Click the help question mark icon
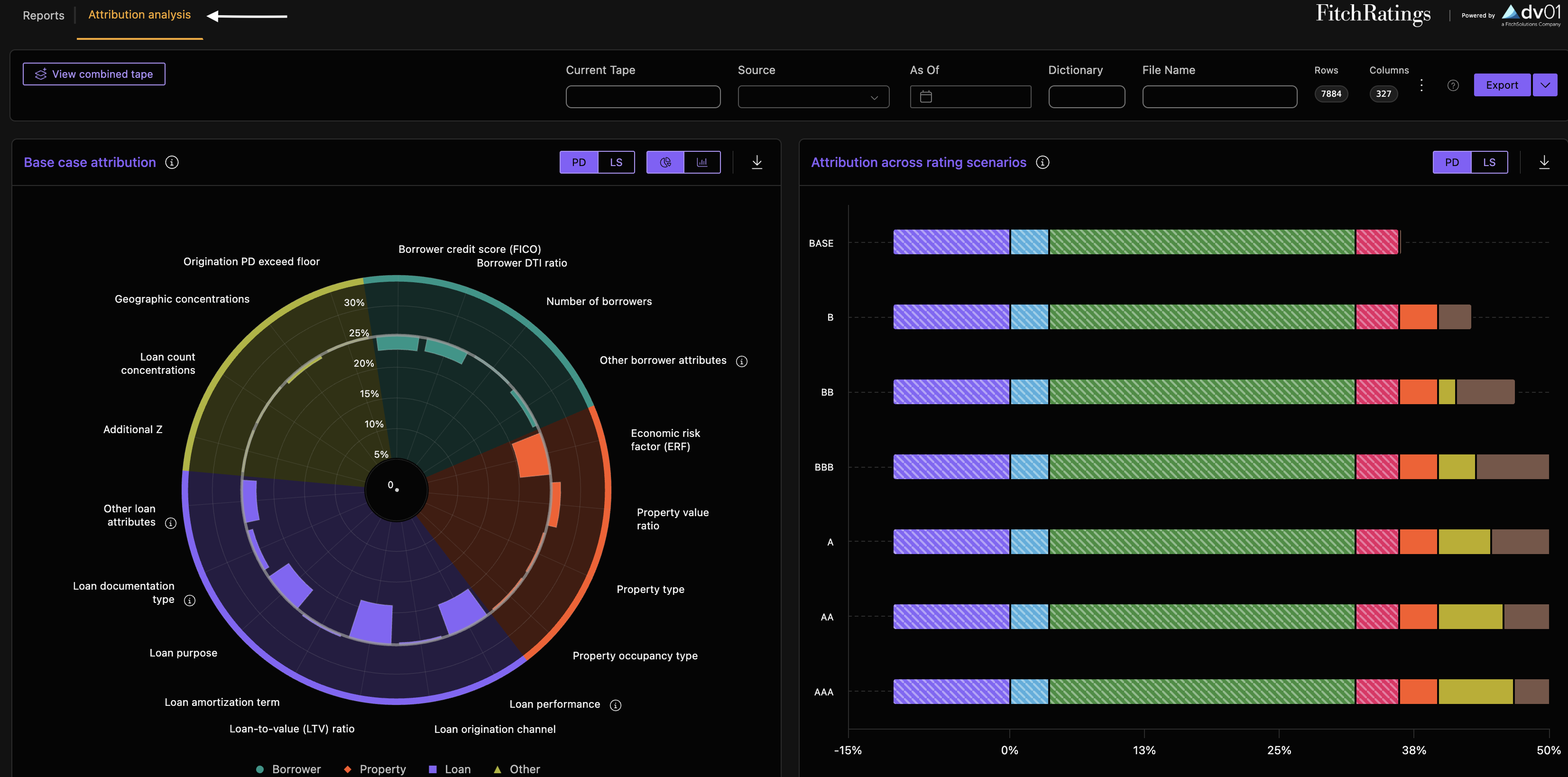 coord(1453,85)
